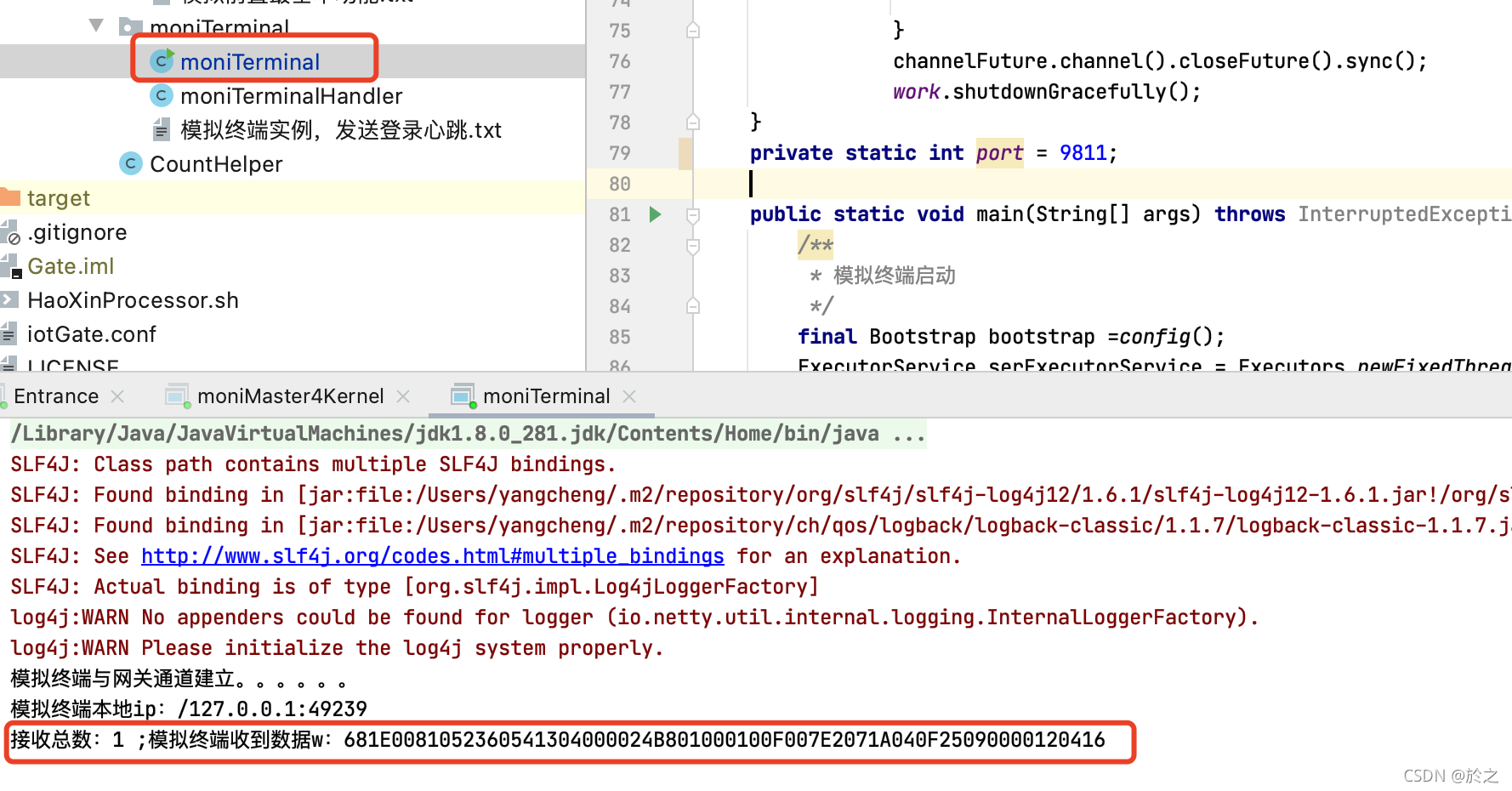Screen dimensions: 1512x791
Task: Run main method via gutter arrow
Action: click(655, 214)
